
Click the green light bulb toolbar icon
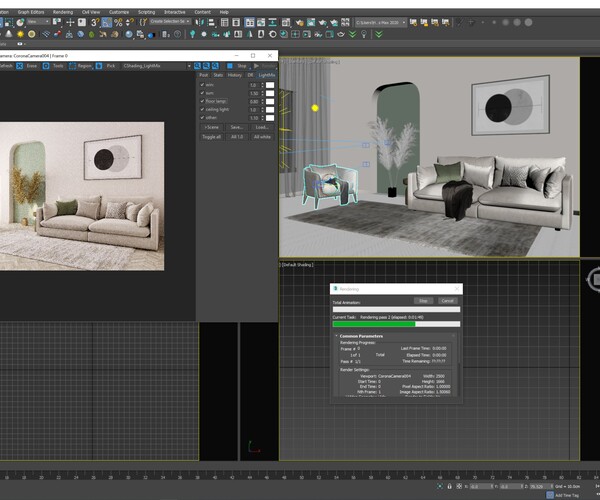tap(192, 34)
